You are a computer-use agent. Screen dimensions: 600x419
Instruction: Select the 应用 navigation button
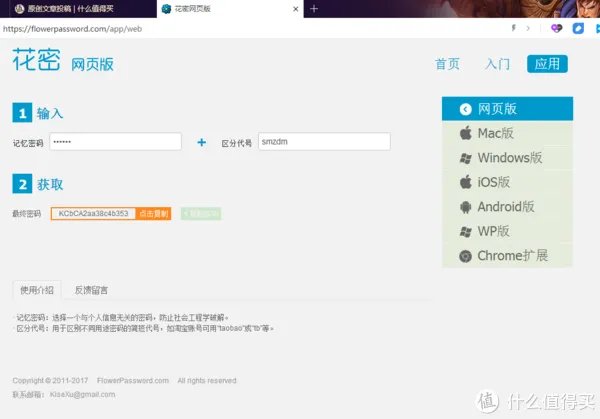(x=547, y=64)
